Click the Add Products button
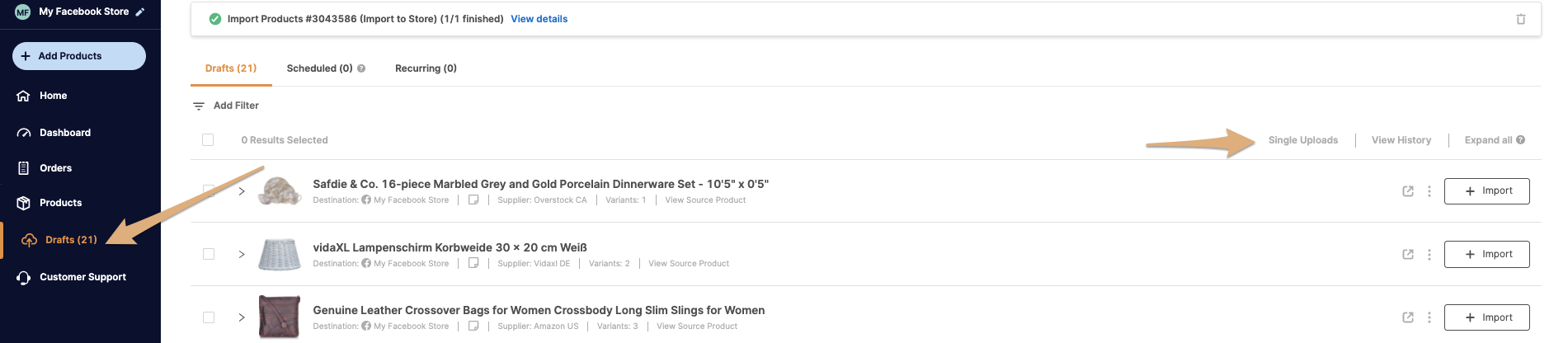 click(79, 56)
